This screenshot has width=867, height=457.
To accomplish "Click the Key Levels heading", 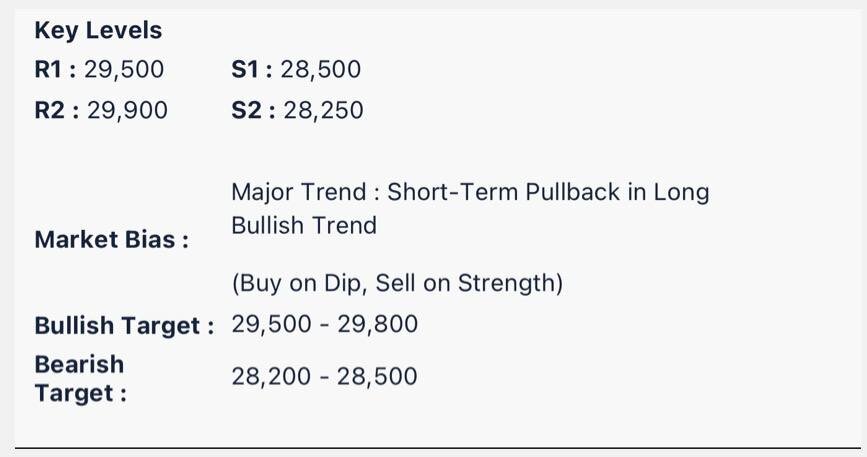I will pyautogui.click(x=98, y=30).
